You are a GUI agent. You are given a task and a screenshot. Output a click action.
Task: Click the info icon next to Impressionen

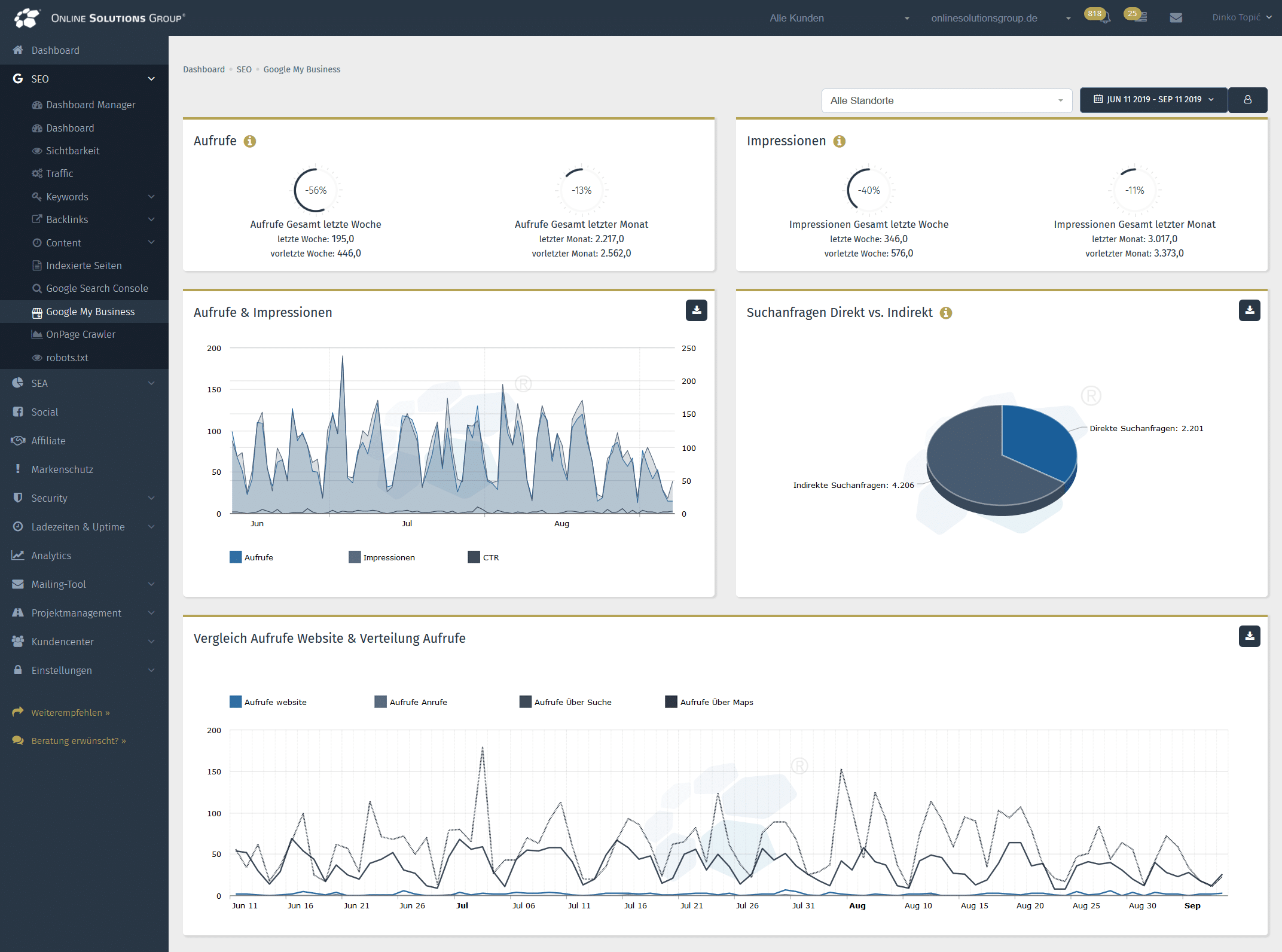click(840, 141)
